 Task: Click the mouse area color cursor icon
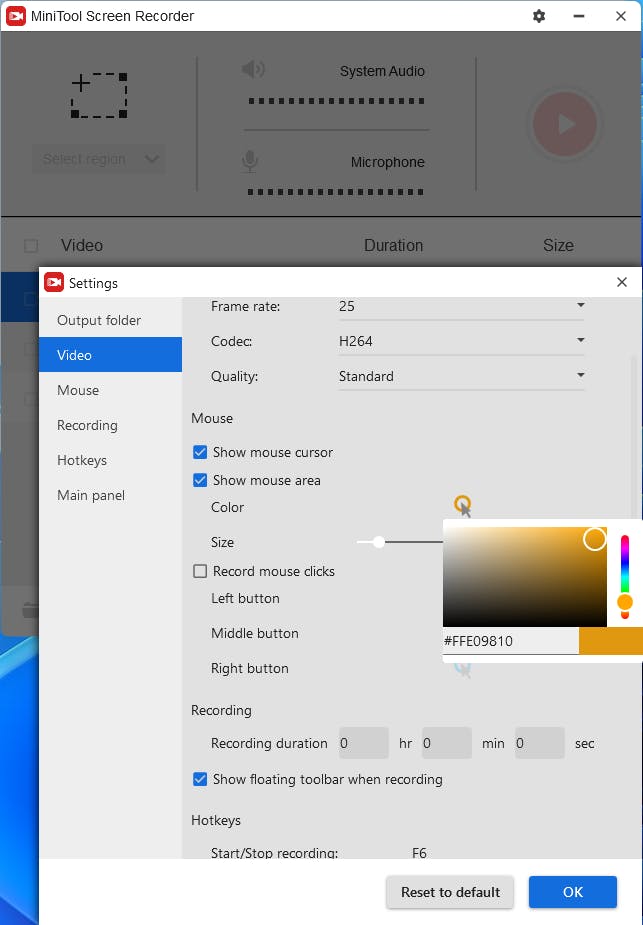point(462,506)
